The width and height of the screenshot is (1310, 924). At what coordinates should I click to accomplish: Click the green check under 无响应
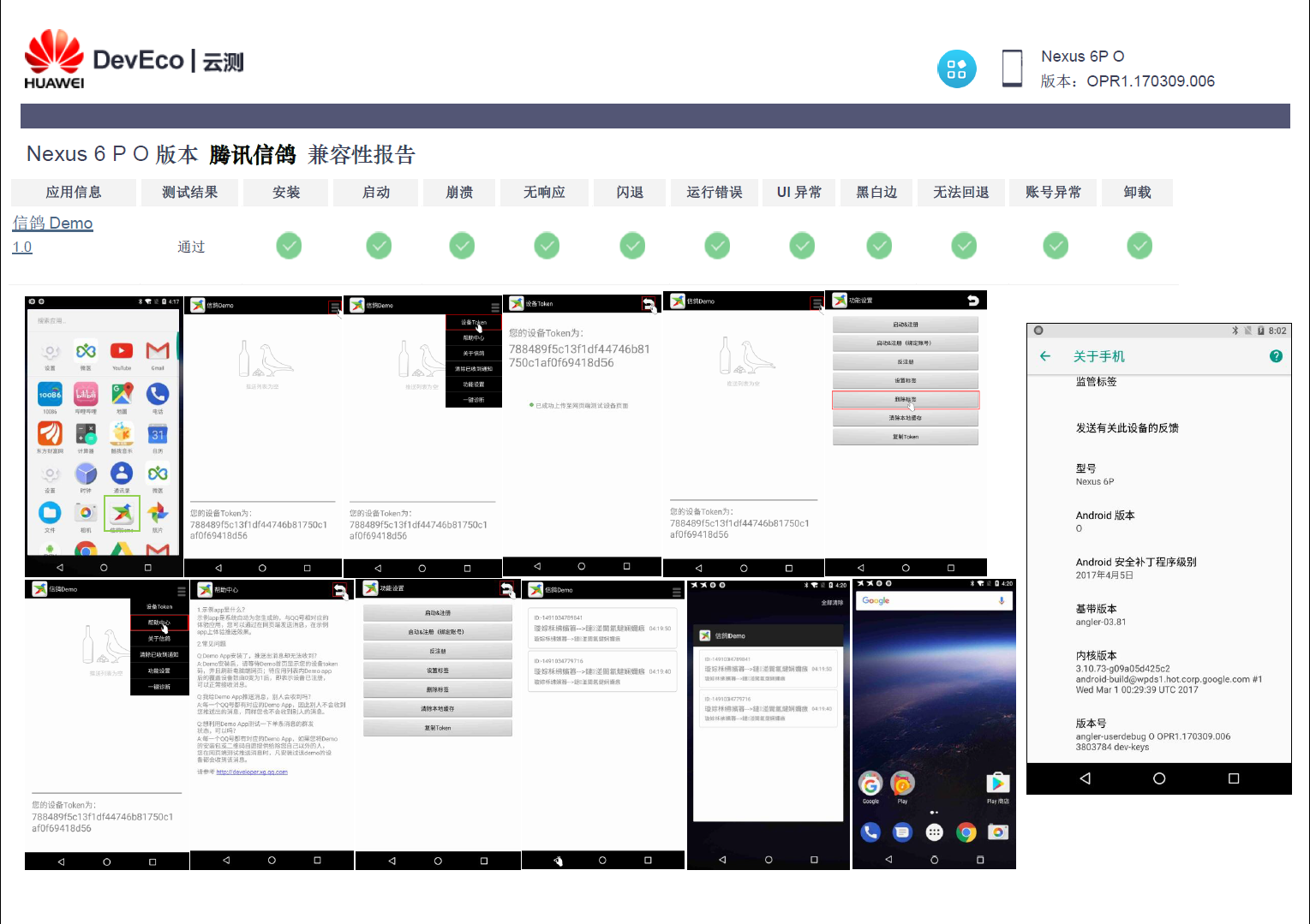[547, 246]
